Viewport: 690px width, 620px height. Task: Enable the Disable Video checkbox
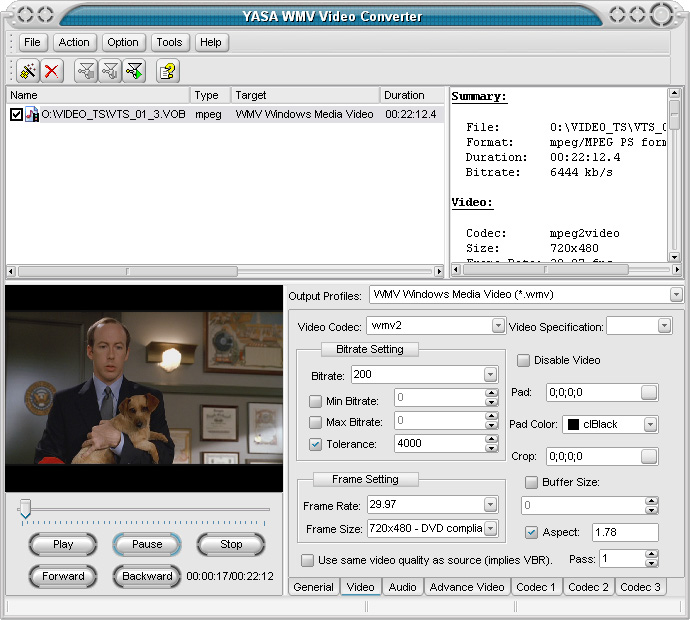(524, 360)
